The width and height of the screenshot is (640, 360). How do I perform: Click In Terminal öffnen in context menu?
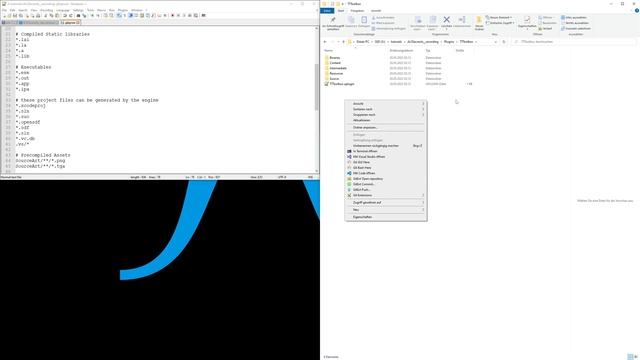point(385,151)
